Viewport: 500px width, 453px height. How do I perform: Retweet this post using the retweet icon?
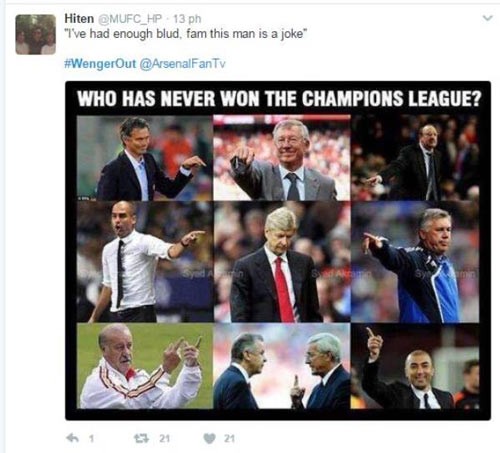142,438
